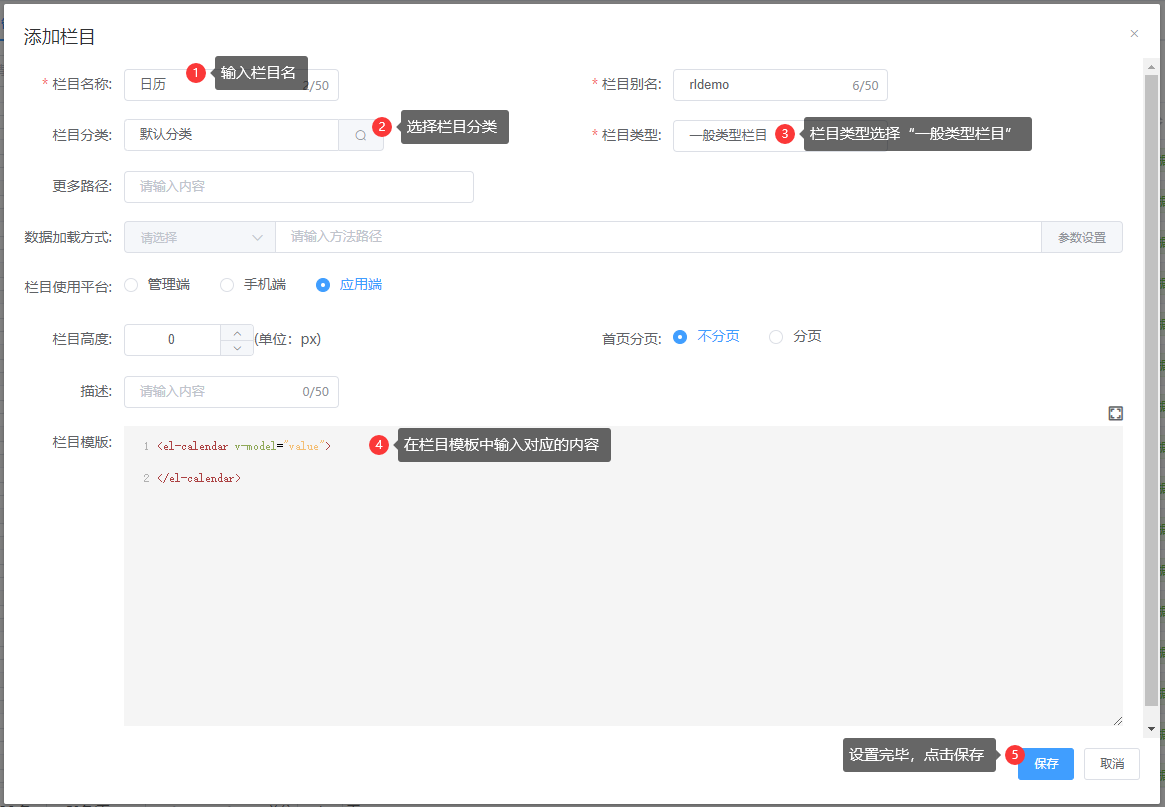Select the 管理端 platform radio button

point(131,285)
